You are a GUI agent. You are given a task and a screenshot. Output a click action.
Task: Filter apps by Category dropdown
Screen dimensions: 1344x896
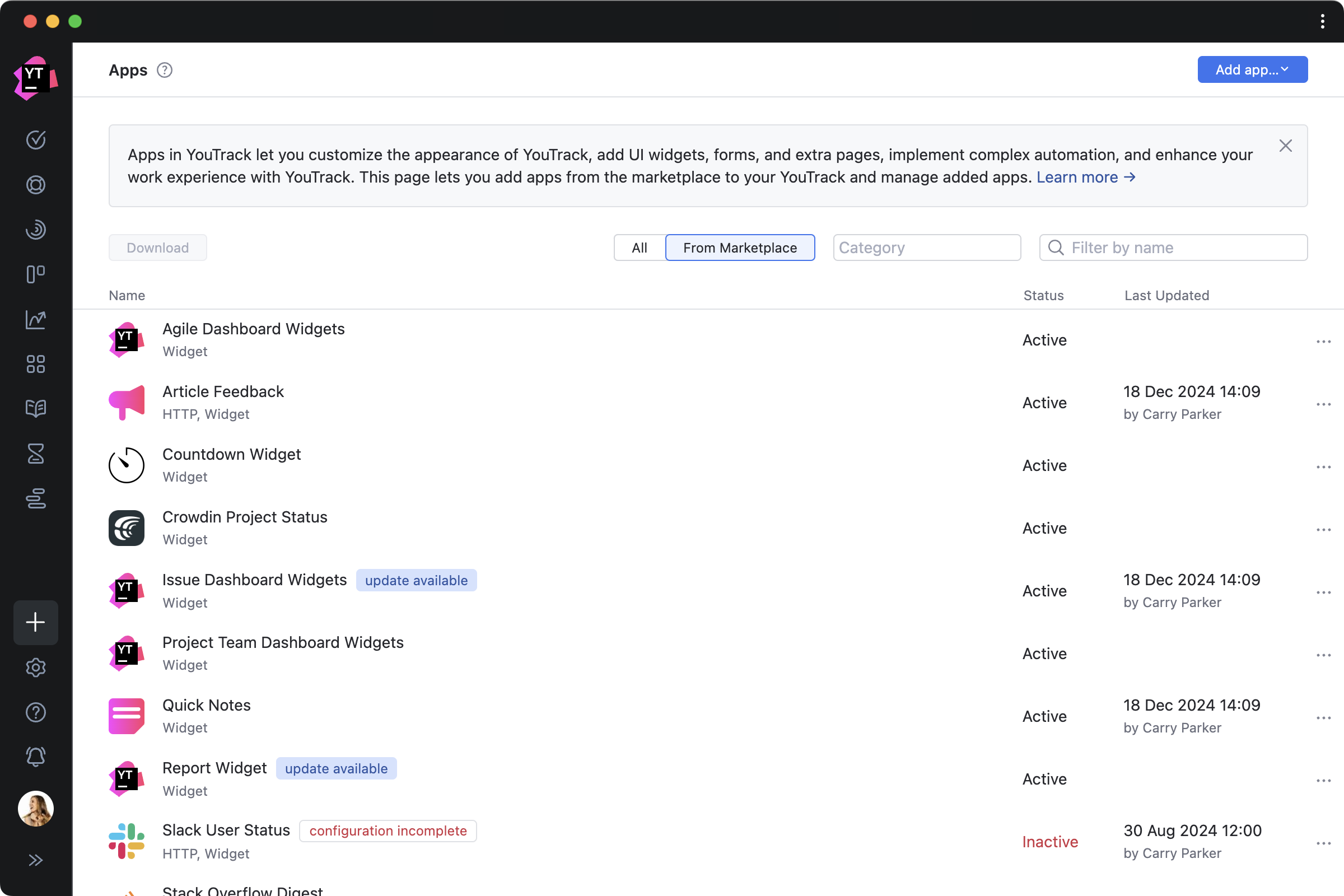coord(926,247)
